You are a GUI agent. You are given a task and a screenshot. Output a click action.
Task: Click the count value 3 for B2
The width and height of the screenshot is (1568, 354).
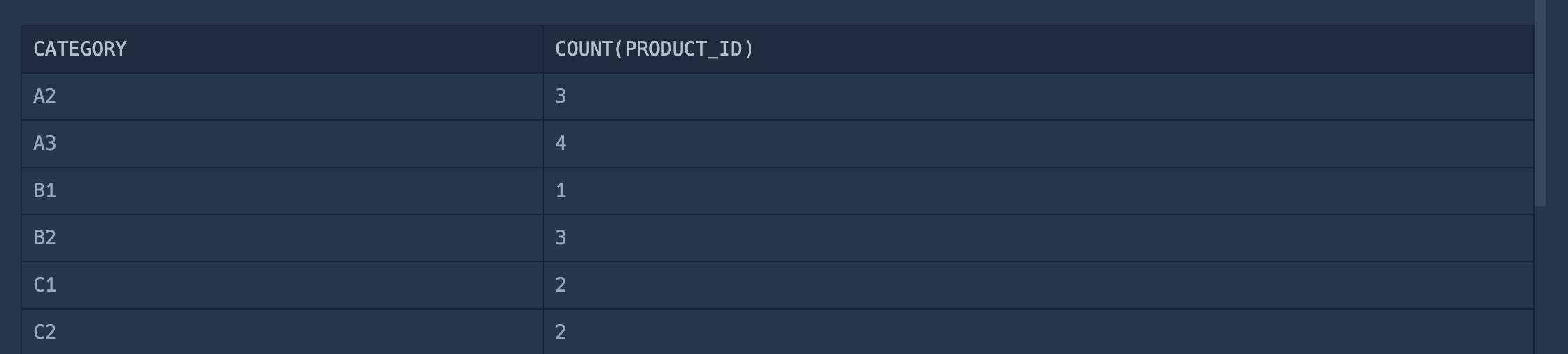[561, 238]
